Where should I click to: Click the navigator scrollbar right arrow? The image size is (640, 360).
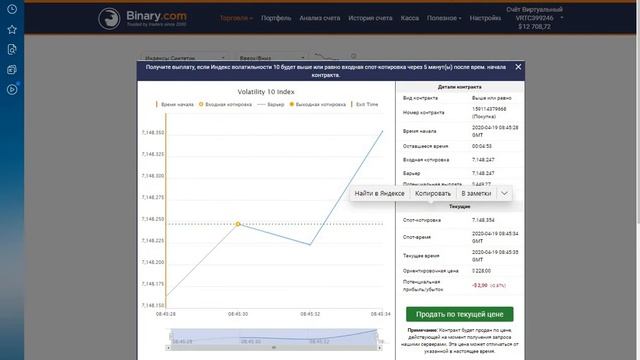(x=380, y=348)
